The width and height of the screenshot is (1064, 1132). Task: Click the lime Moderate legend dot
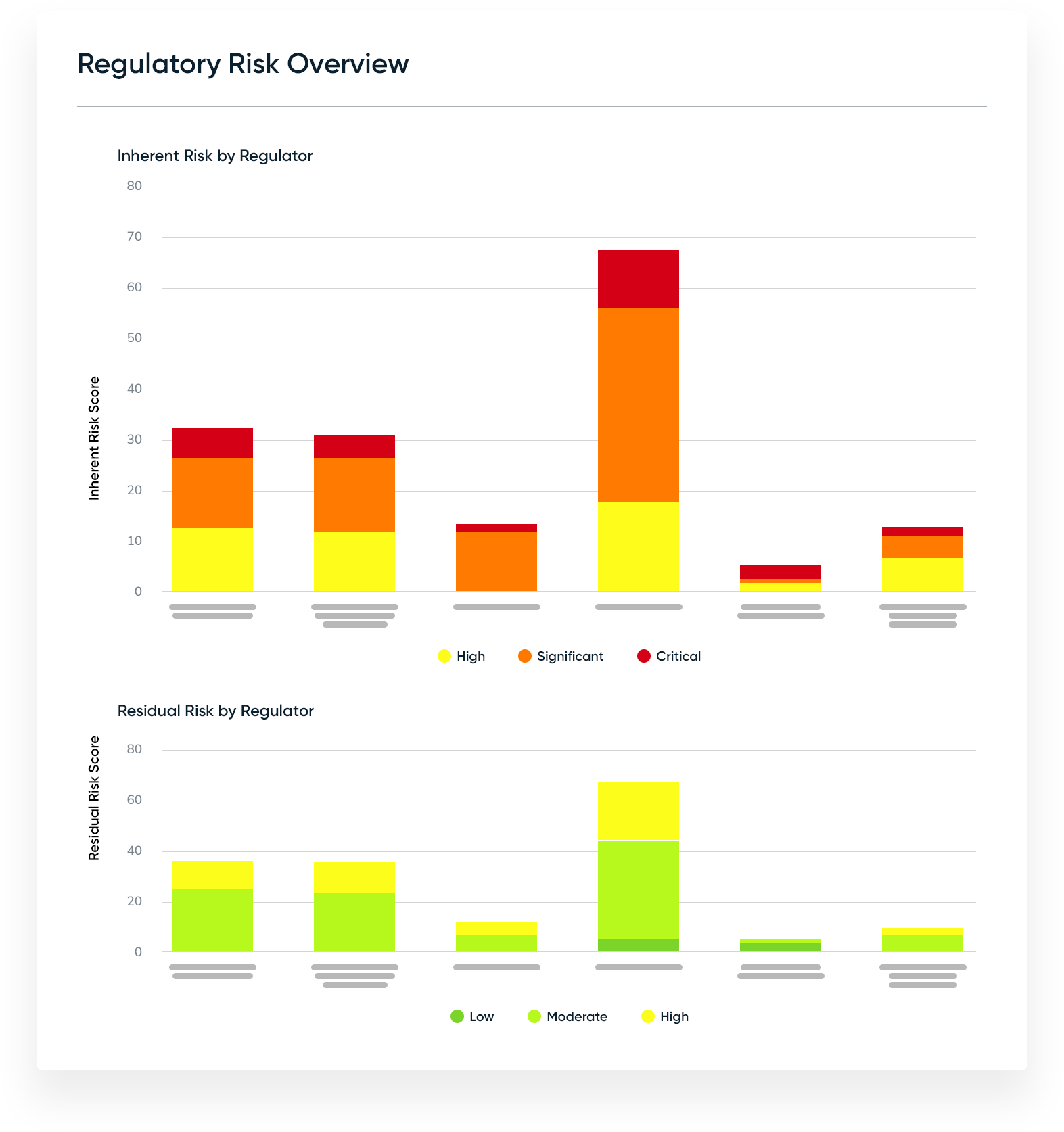534,1016
